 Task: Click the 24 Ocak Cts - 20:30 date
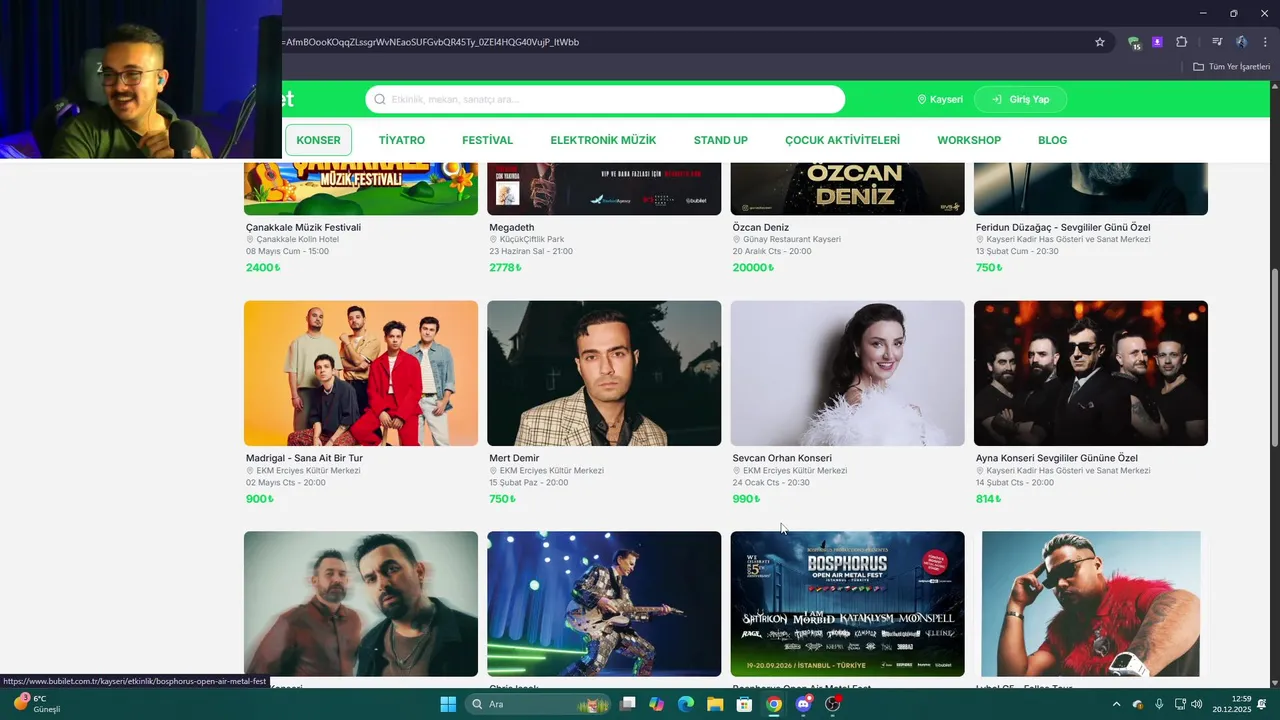pos(771,482)
